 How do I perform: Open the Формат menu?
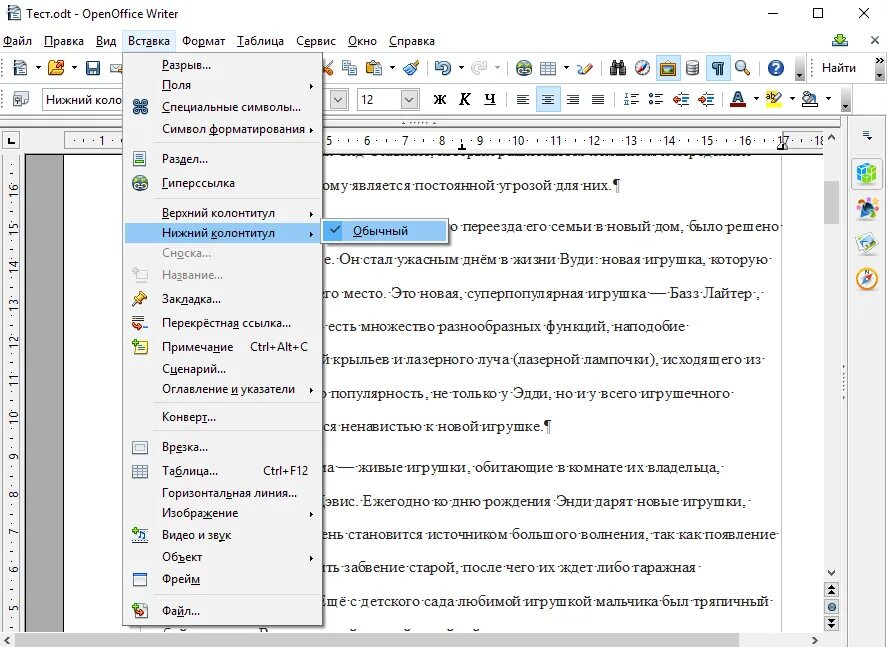pyautogui.click(x=203, y=41)
